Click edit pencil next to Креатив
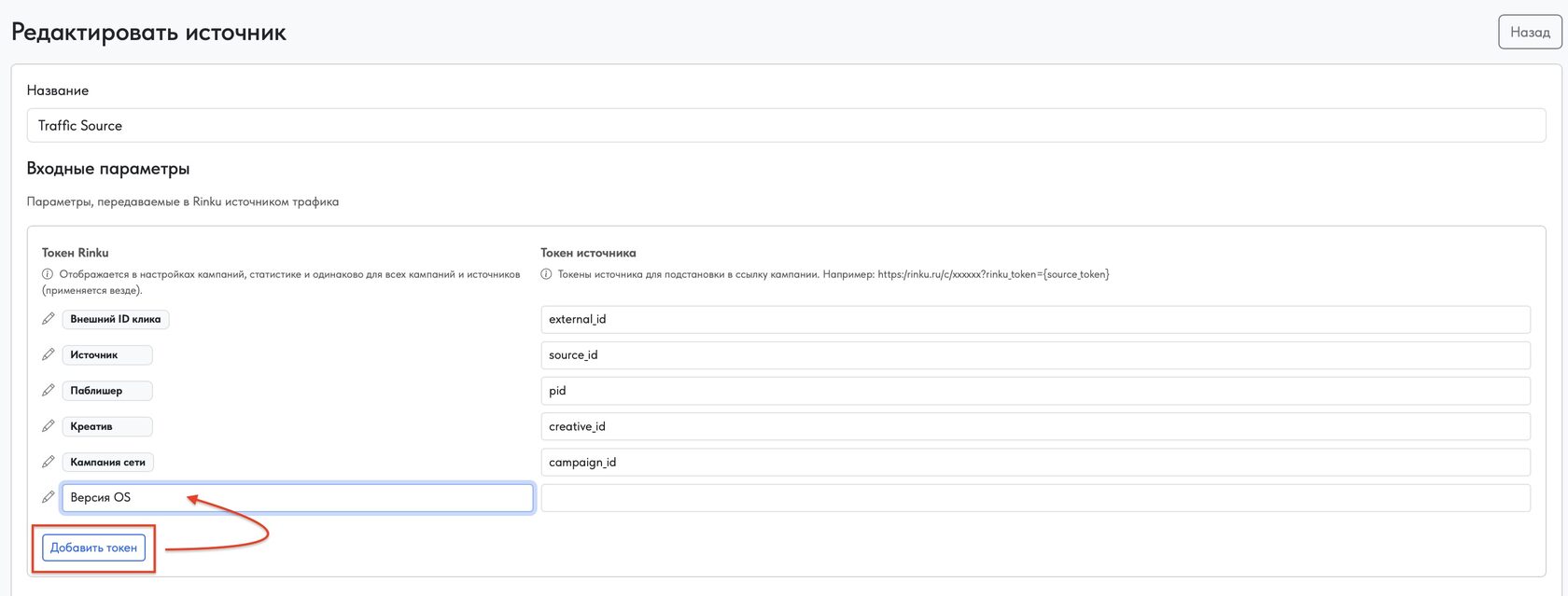 point(49,426)
